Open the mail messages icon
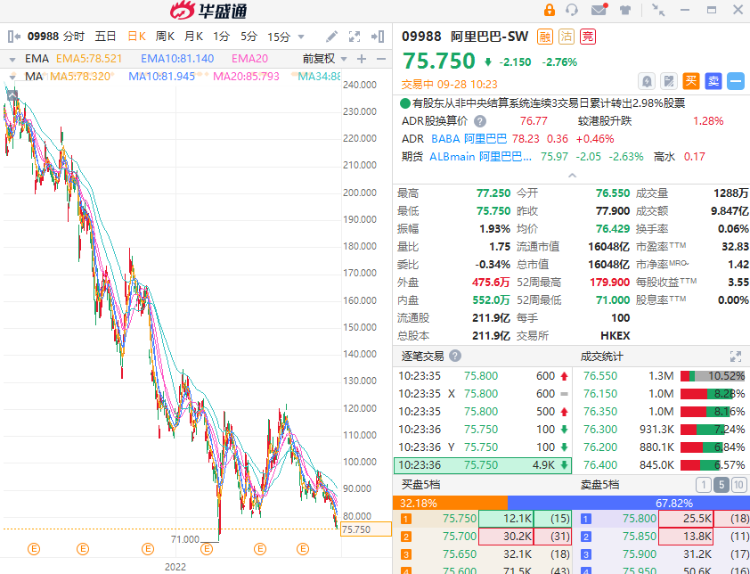 click(x=599, y=10)
